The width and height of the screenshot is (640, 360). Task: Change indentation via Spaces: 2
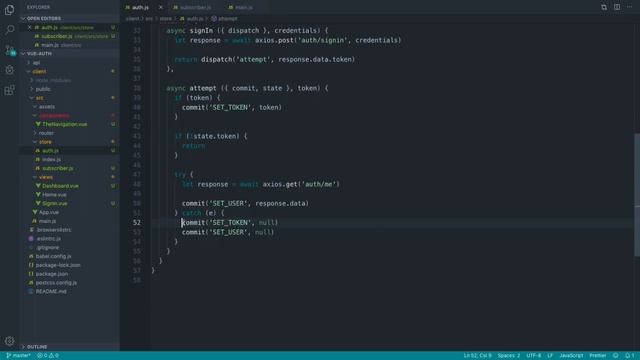(509, 356)
